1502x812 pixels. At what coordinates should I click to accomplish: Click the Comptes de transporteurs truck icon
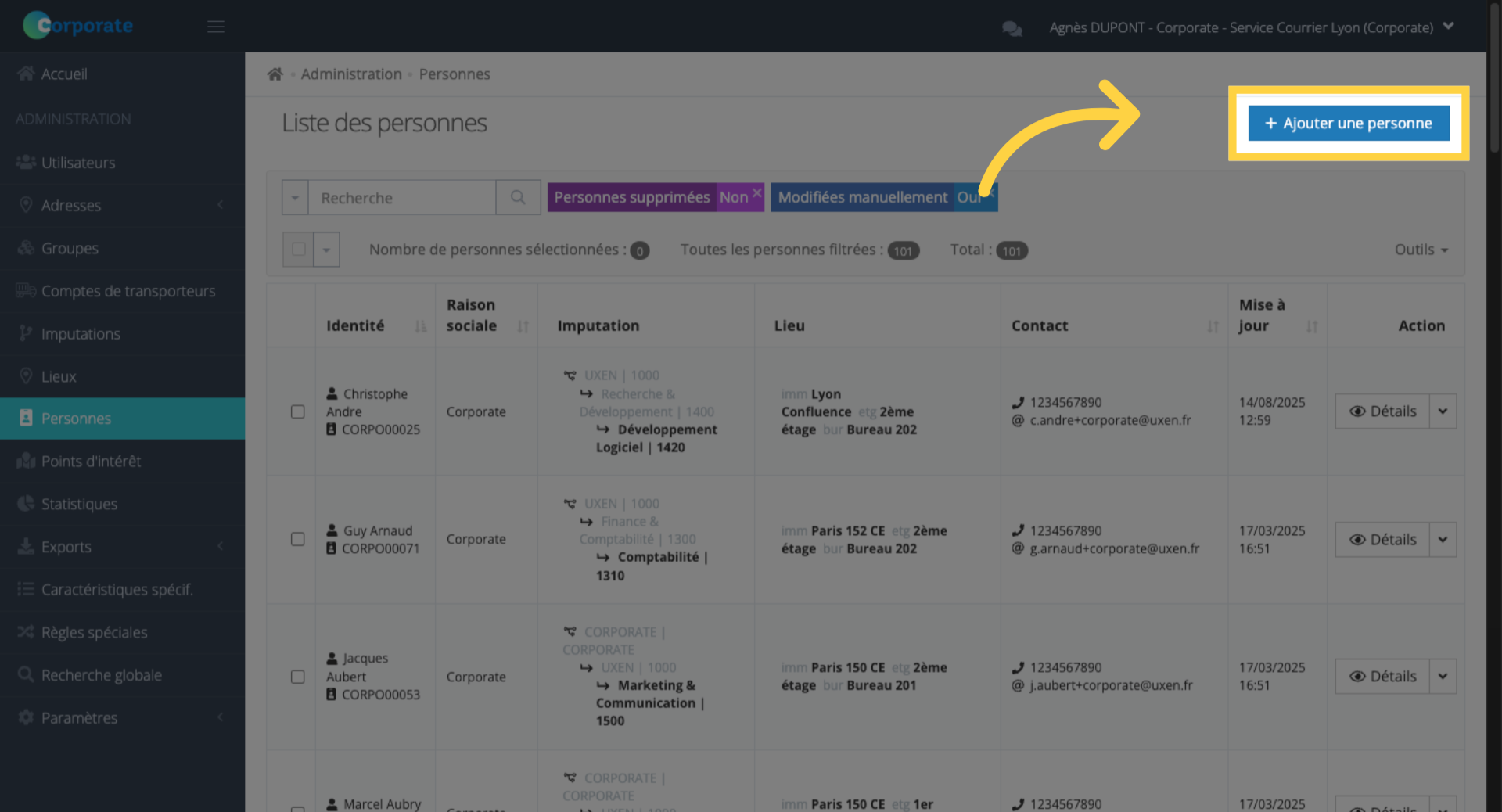pyautogui.click(x=24, y=290)
